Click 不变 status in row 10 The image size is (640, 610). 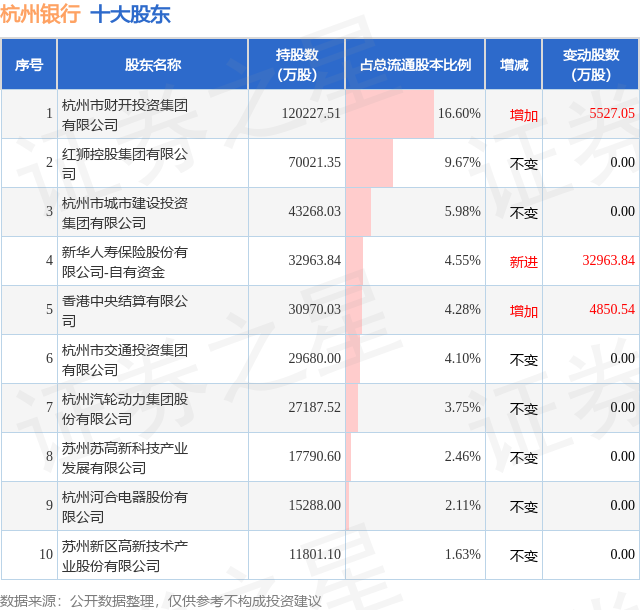pyautogui.click(x=524, y=556)
